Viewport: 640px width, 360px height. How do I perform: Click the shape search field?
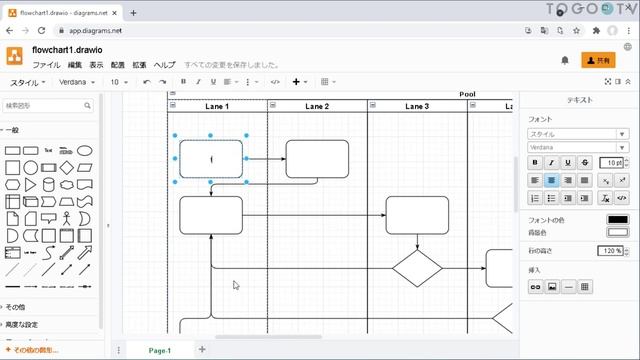[x=48, y=106]
